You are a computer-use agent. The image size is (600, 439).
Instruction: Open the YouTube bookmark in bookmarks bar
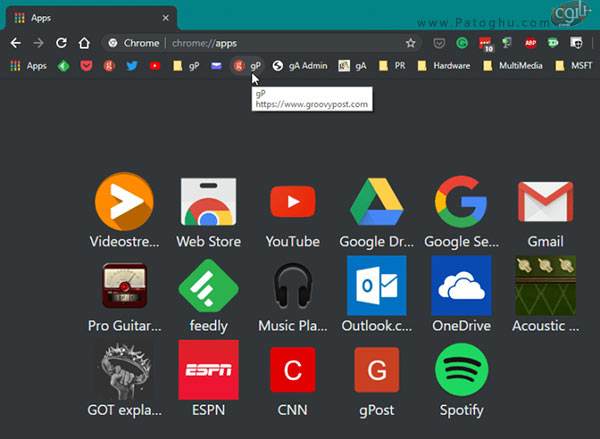point(155,66)
